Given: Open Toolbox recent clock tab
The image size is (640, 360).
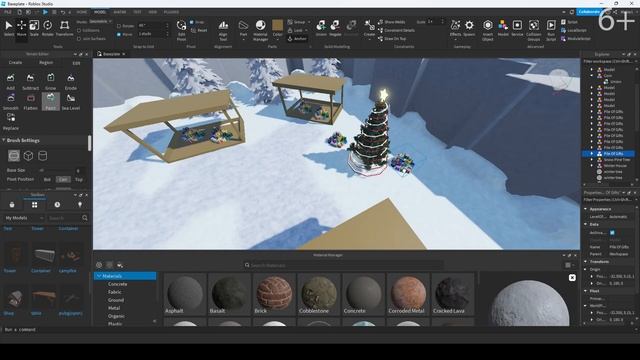Looking at the screenshot, I should (x=57, y=204).
